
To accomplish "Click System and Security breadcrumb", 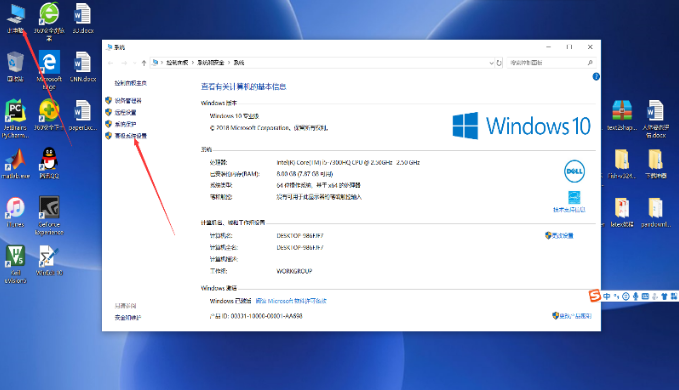I will (x=210, y=63).
